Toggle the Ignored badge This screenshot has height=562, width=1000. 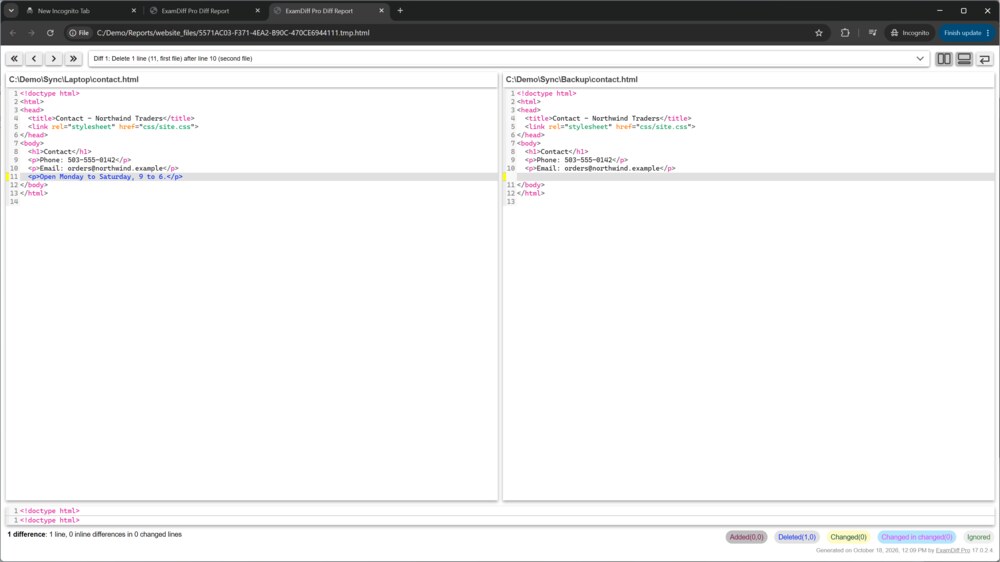pyautogui.click(x=978, y=537)
